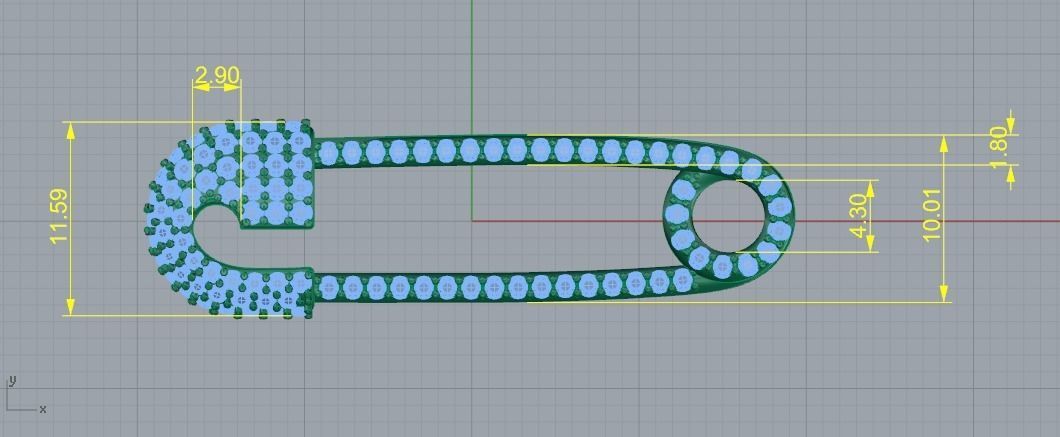Click the world axis icon

(25, 395)
